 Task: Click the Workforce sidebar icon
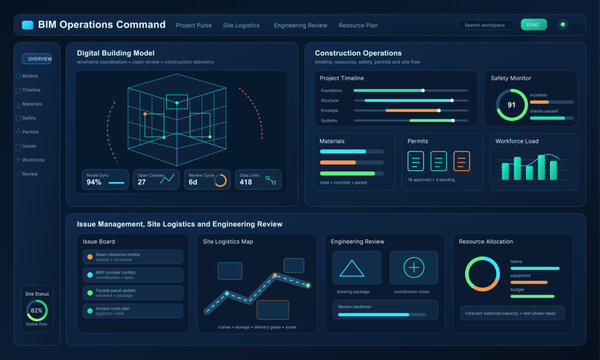pyautogui.click(x=18, y=160)
